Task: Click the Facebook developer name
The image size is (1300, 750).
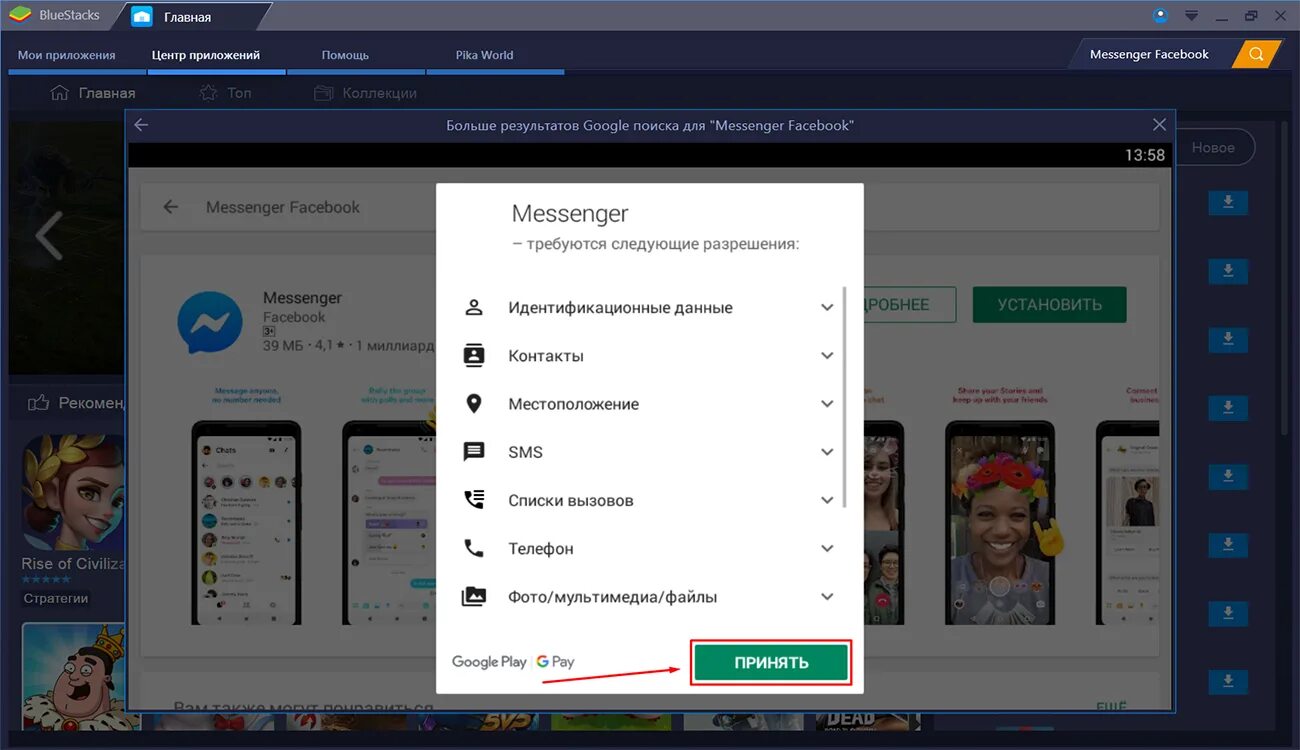Action: (294, 317)
